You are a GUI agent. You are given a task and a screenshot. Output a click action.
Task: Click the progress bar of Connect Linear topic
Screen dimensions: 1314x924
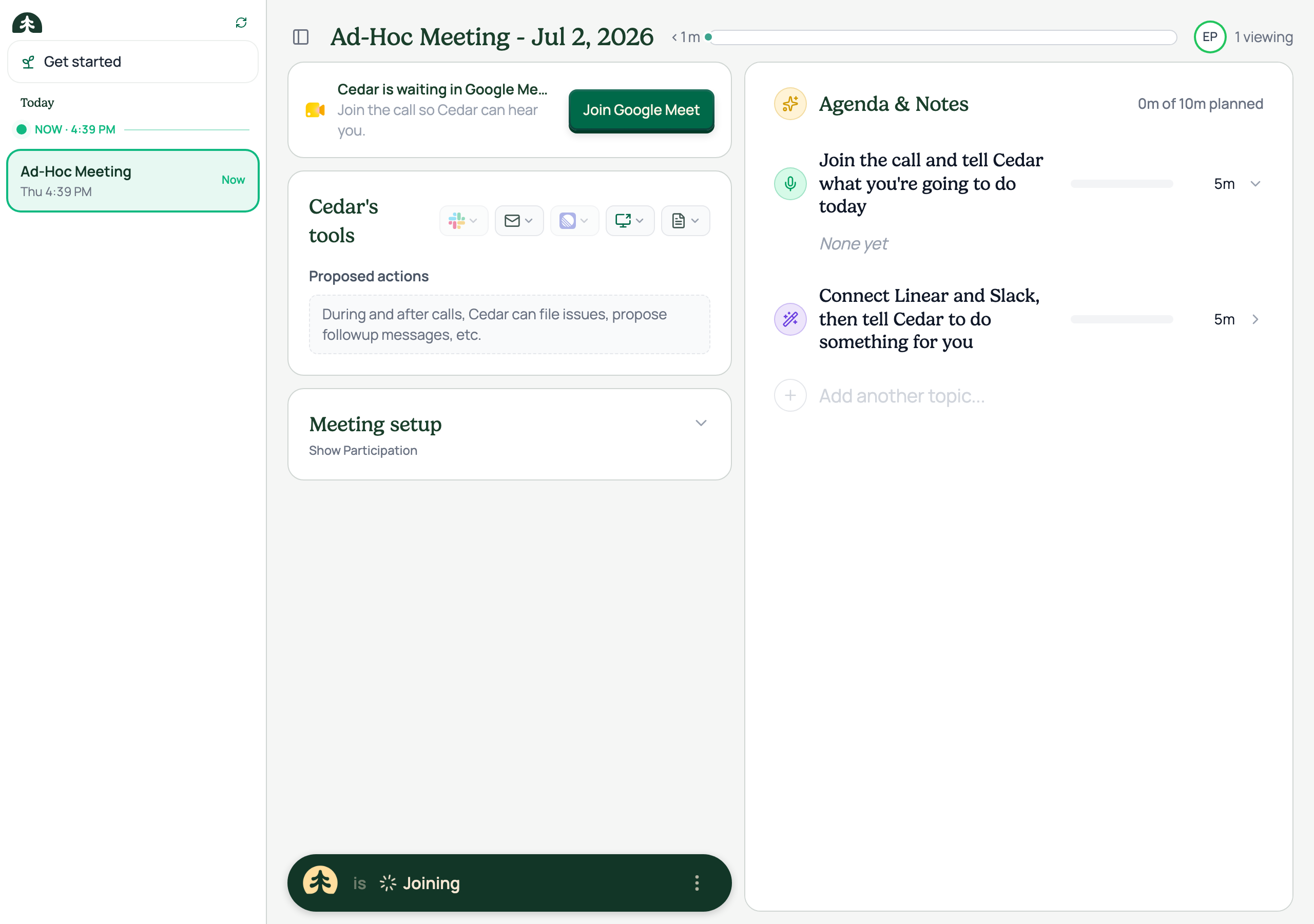tap(1122, 319)
